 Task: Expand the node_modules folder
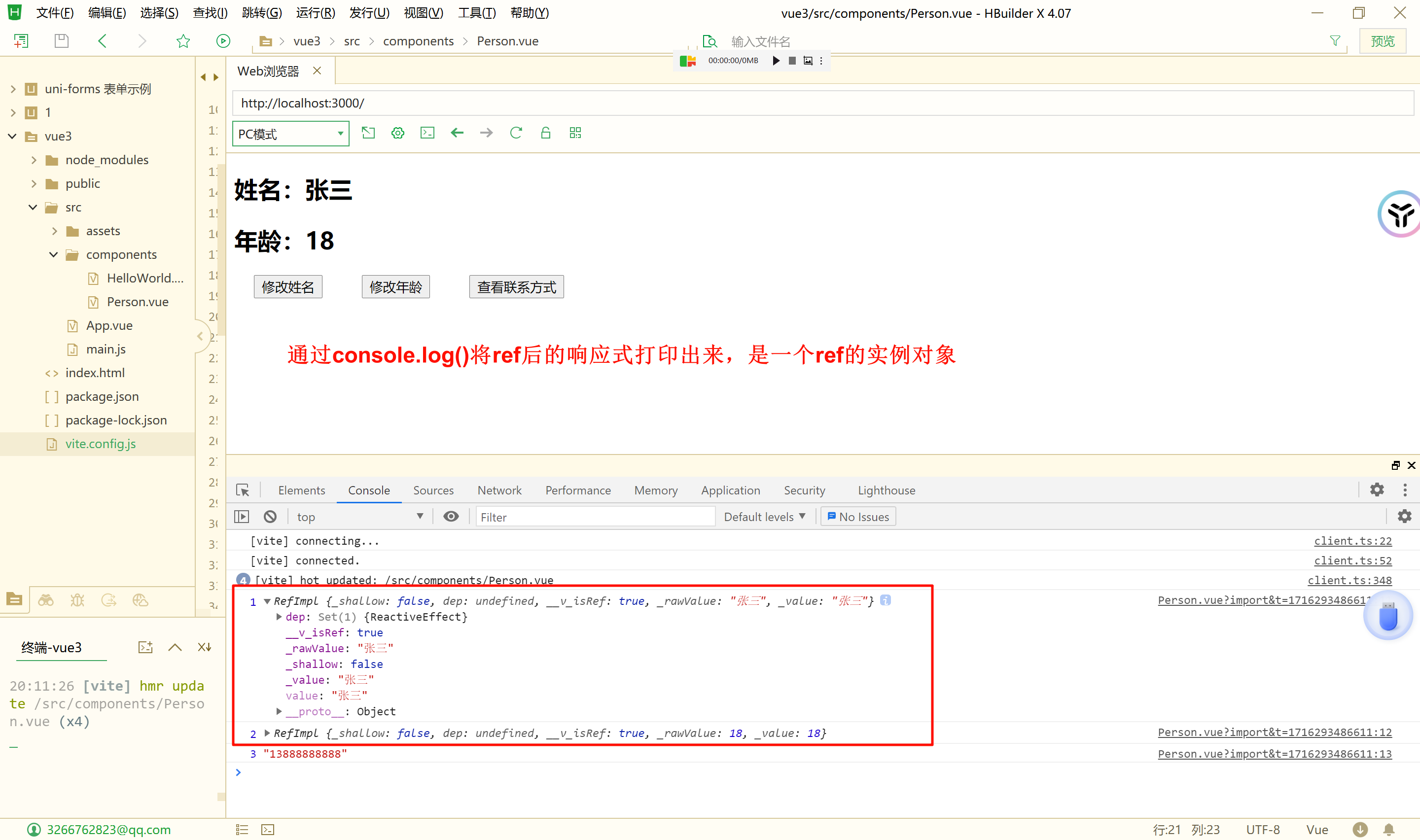[34, 160]
